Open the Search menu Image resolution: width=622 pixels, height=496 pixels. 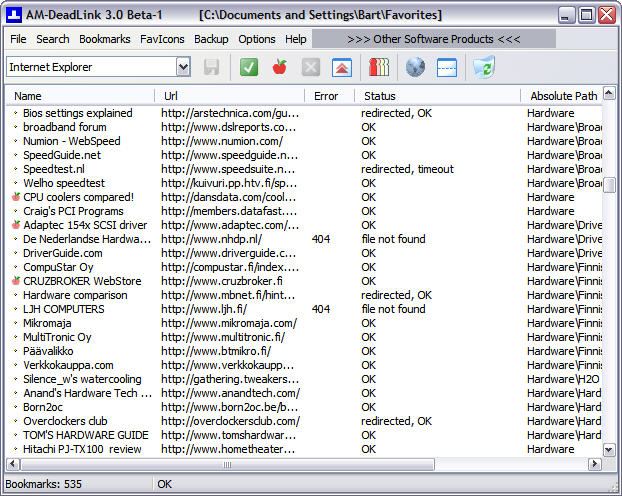tap(53, 39)
